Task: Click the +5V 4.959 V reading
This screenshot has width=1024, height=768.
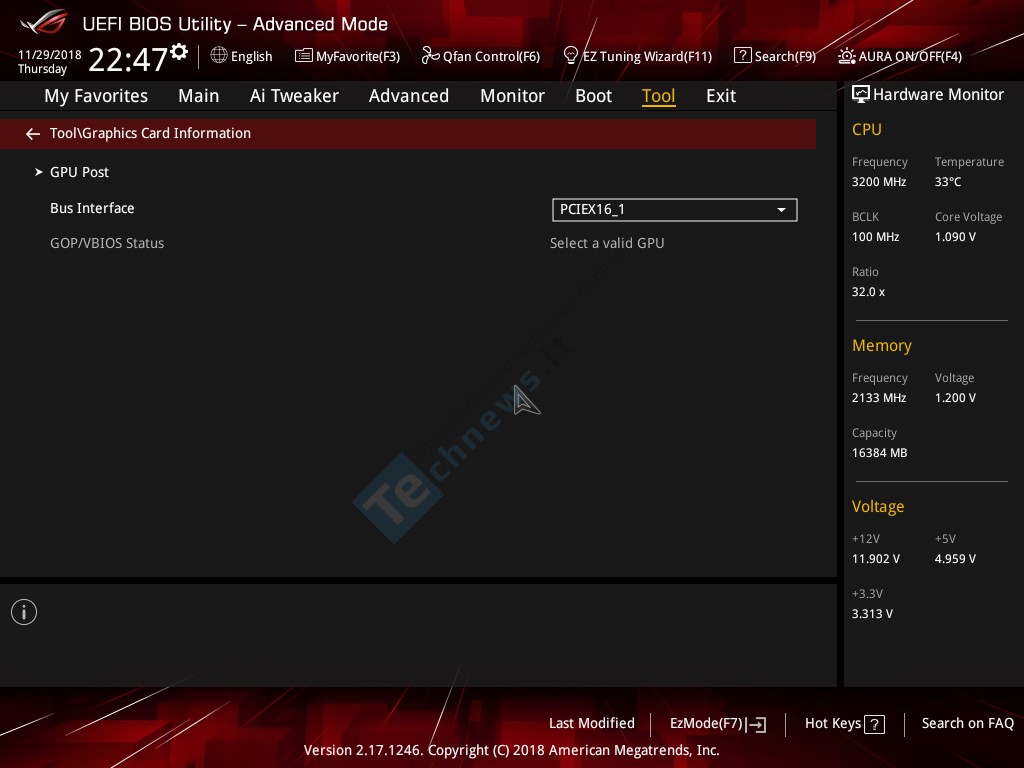Action: pos(955,559)
